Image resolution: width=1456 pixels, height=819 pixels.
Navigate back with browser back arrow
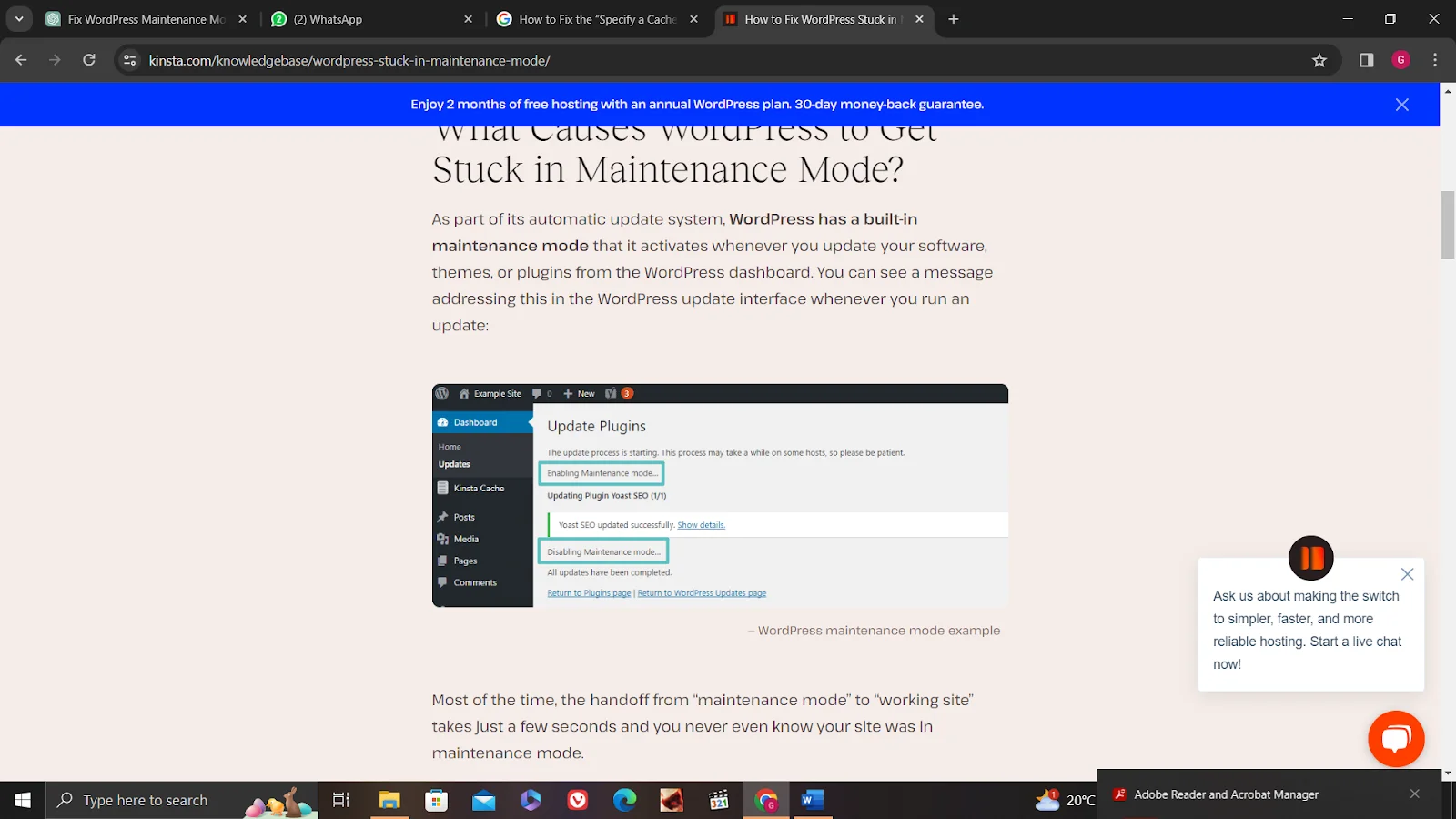(x=21, y=60)
